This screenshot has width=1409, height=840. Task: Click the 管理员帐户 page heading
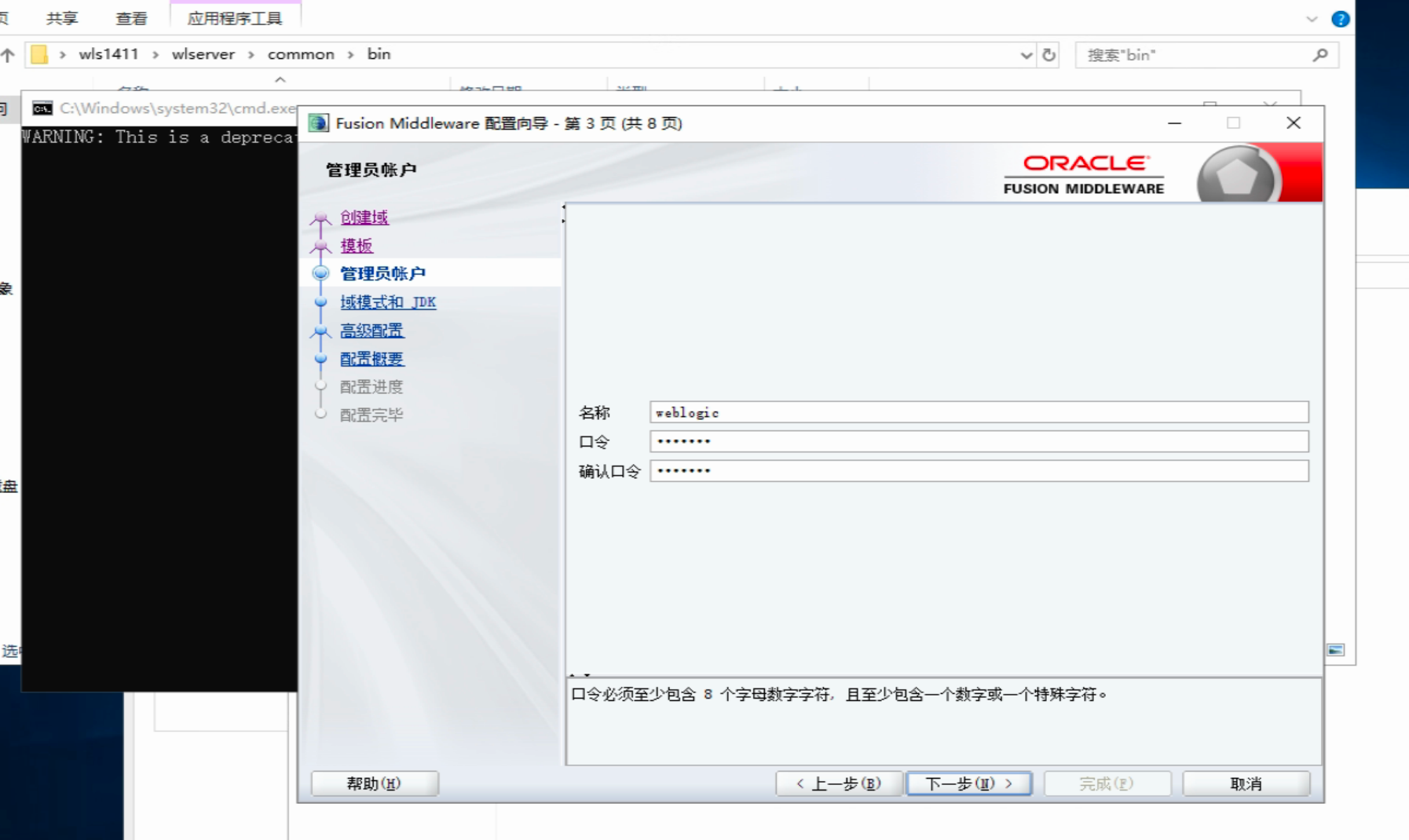click(371, 170)
